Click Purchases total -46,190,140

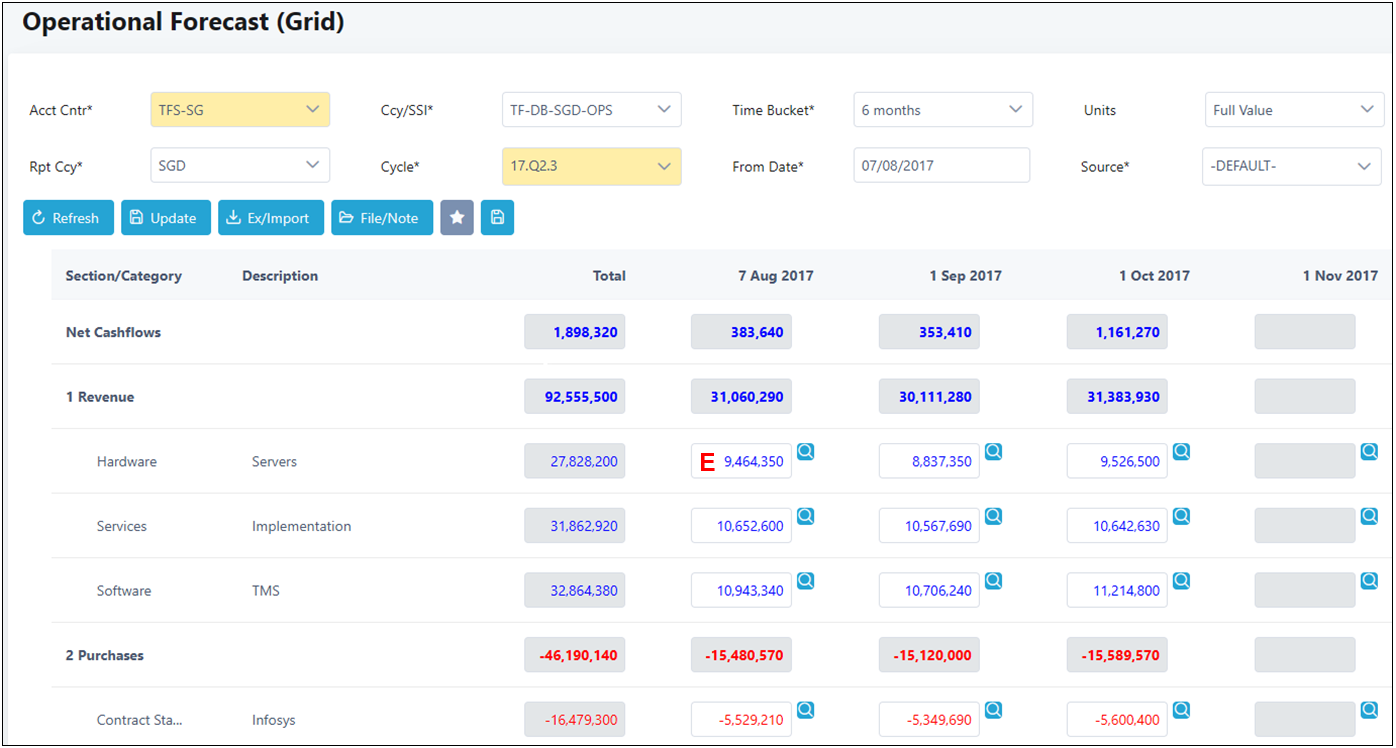pos(575,655)
